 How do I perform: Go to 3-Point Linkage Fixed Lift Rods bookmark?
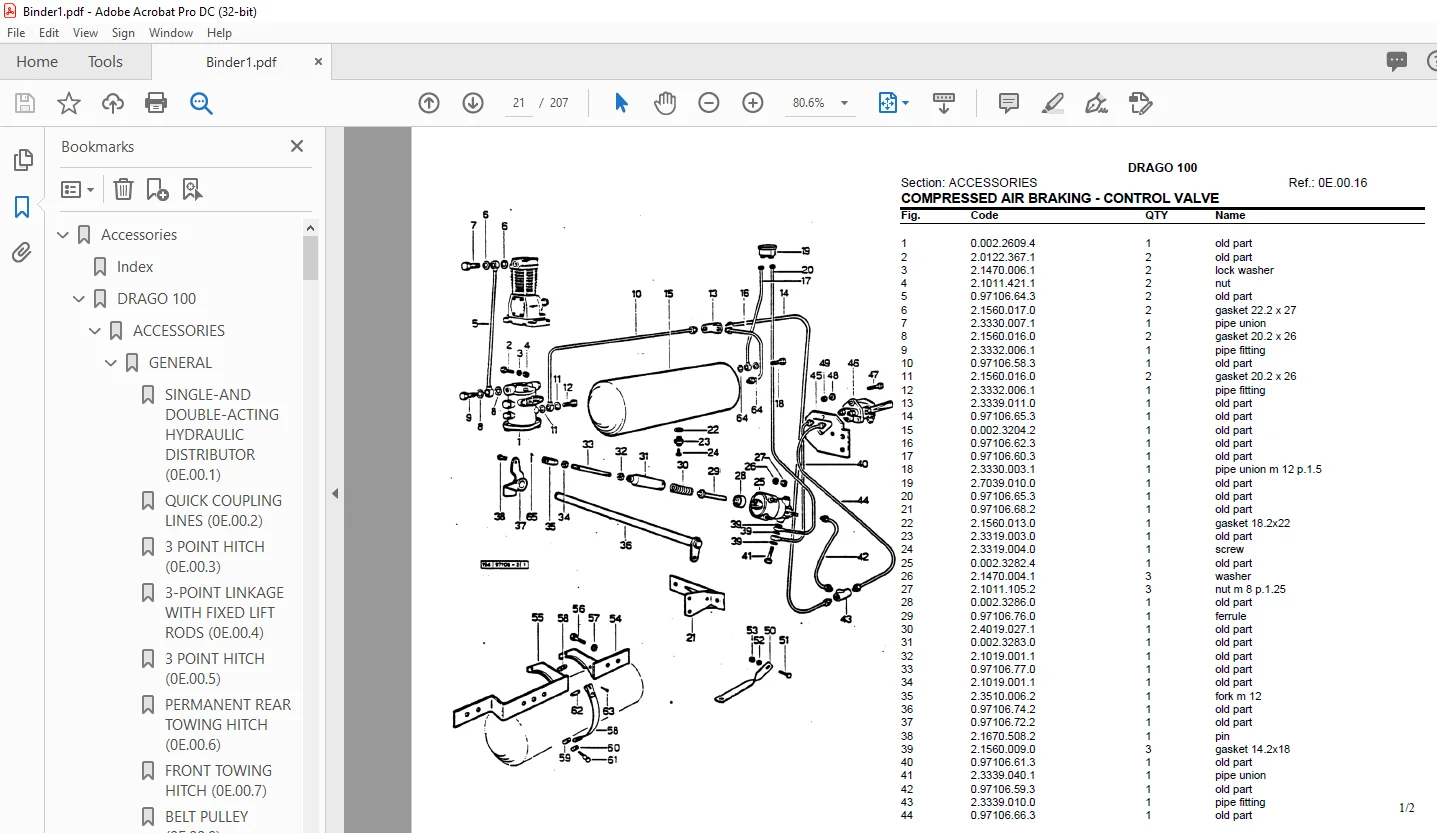click(x=224, y=613)
